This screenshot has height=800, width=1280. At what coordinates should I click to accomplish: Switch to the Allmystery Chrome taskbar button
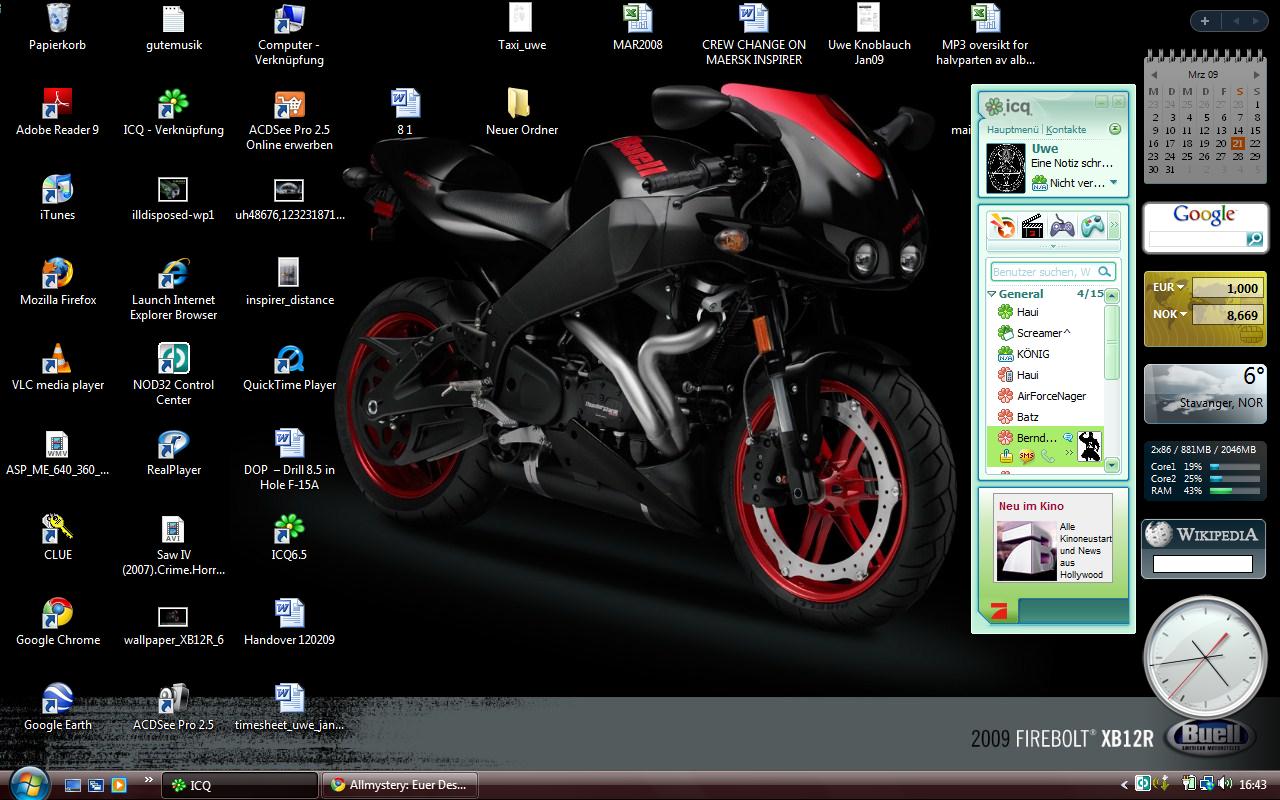400,785
